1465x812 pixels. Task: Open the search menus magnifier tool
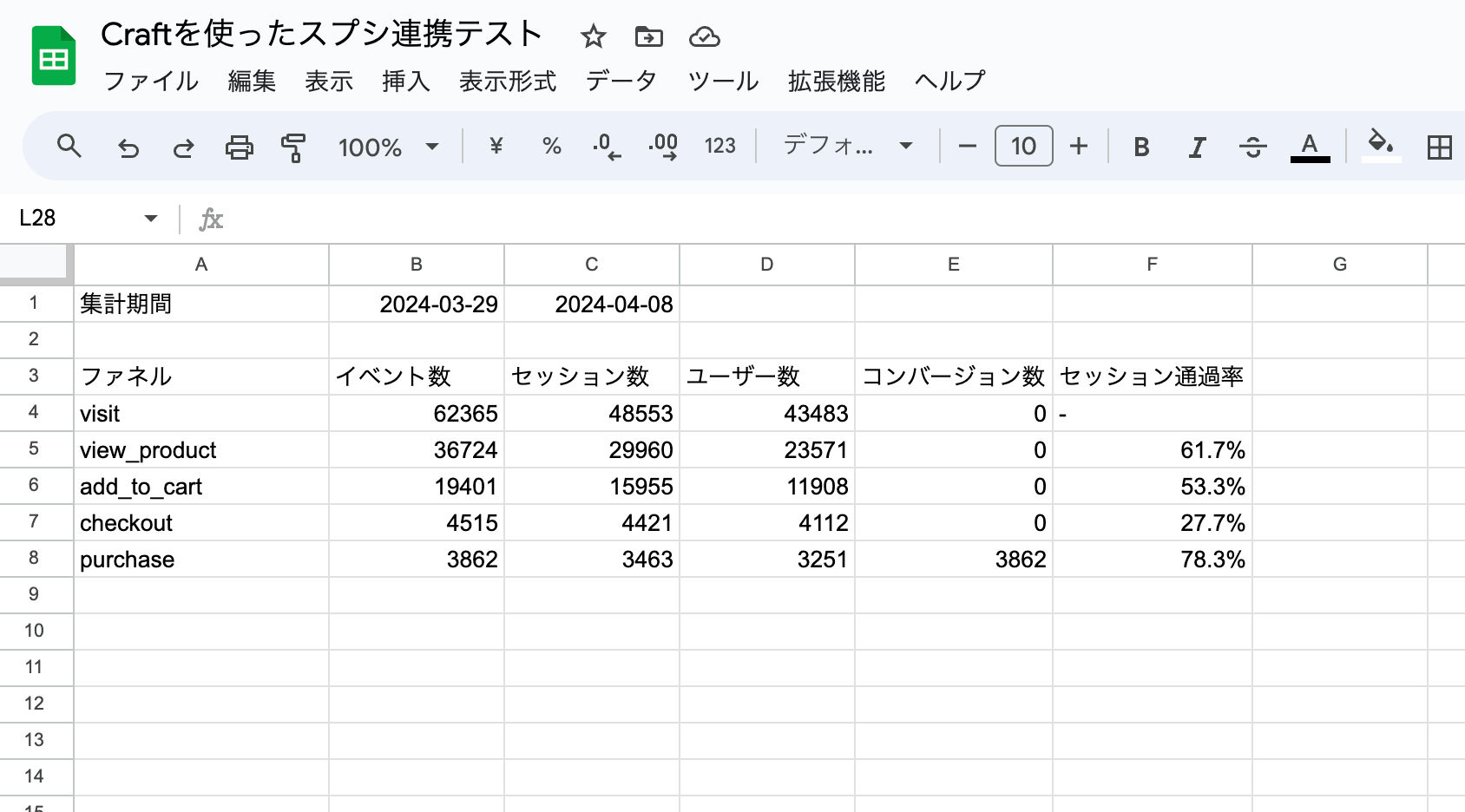click(69, 147)
